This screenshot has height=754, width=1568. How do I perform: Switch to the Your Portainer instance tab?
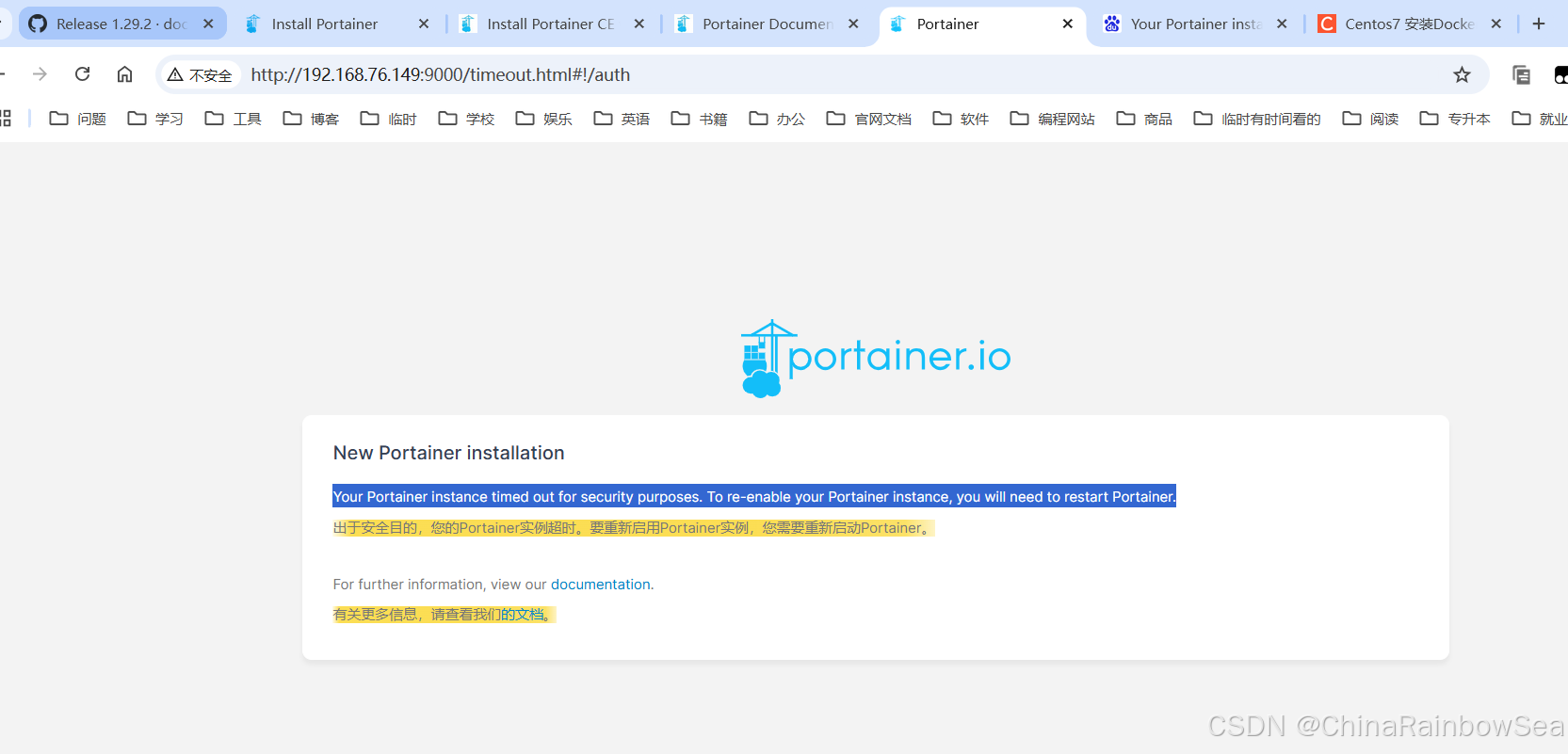click(x=1194, y=24)
